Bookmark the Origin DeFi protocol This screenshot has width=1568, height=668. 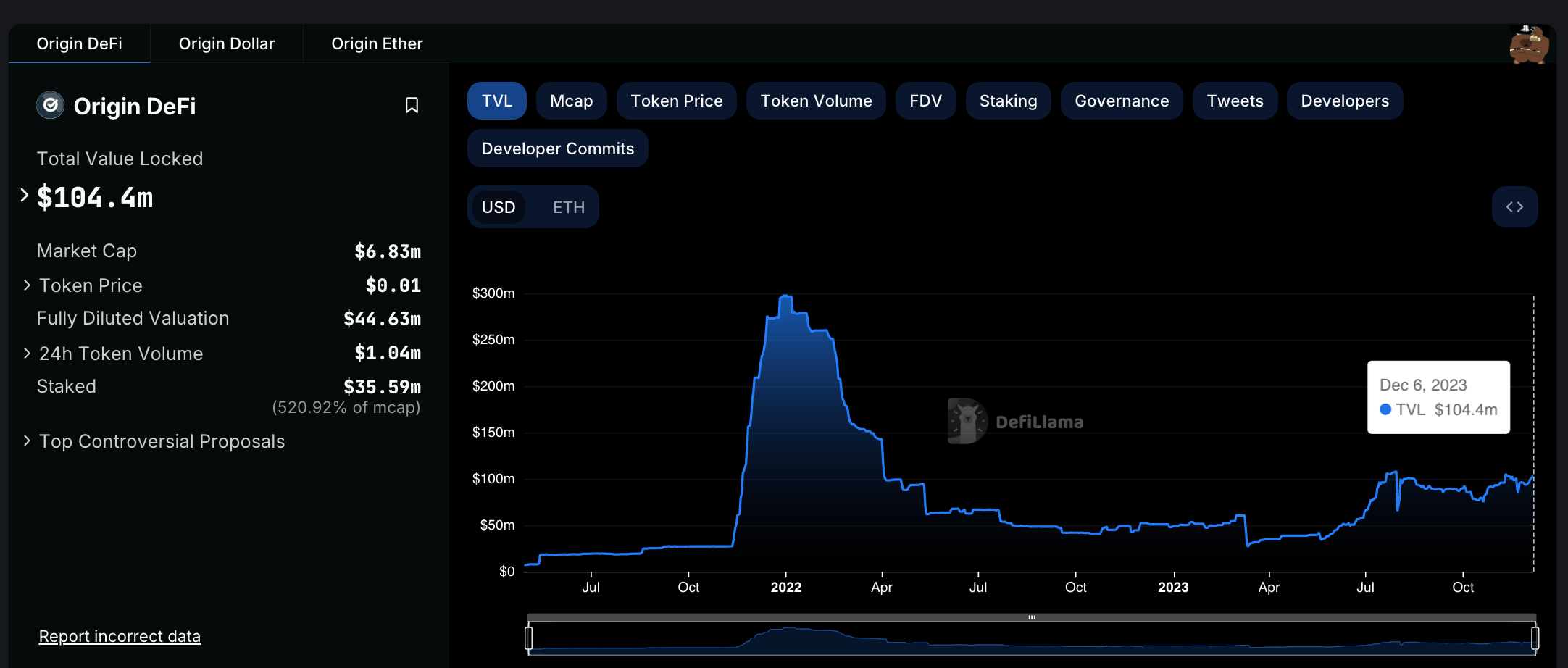click(x=412, y=106)
